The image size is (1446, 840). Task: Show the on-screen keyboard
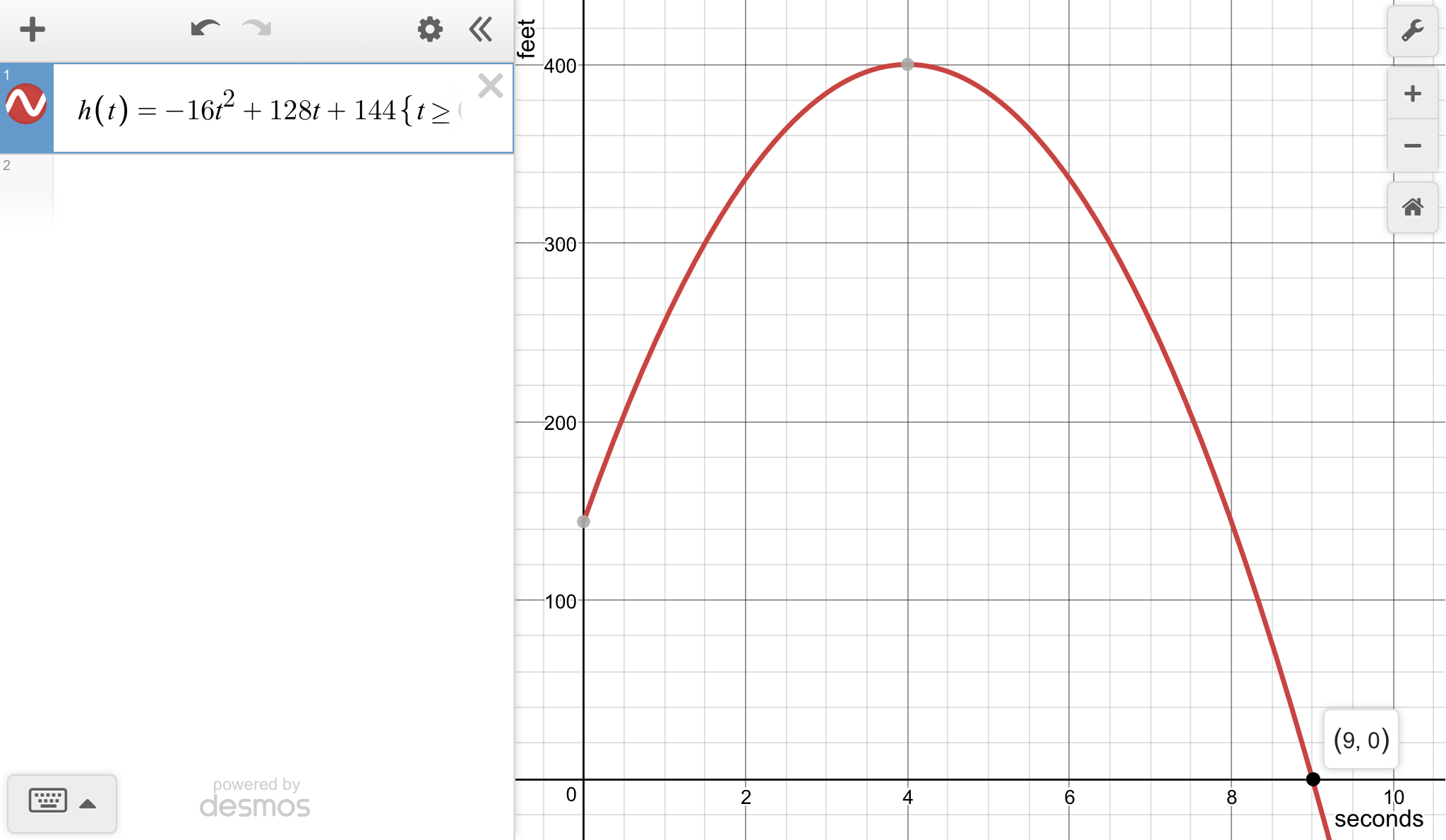click(x=48, y=801)
